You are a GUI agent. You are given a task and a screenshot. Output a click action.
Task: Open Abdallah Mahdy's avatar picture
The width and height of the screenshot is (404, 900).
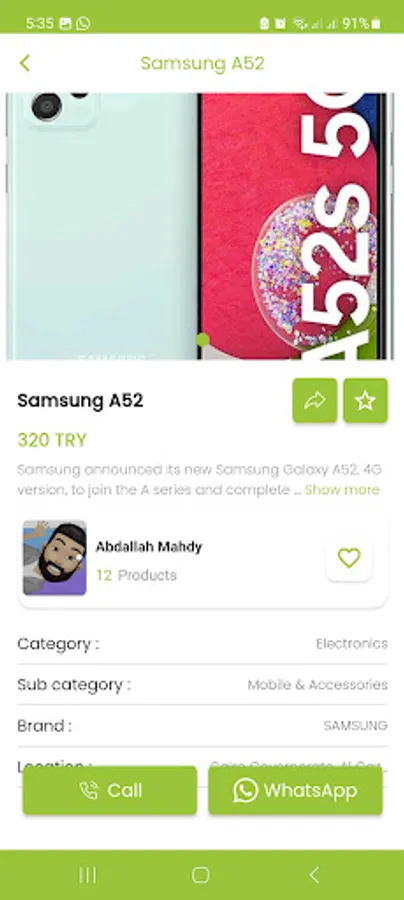pos(55,558)
